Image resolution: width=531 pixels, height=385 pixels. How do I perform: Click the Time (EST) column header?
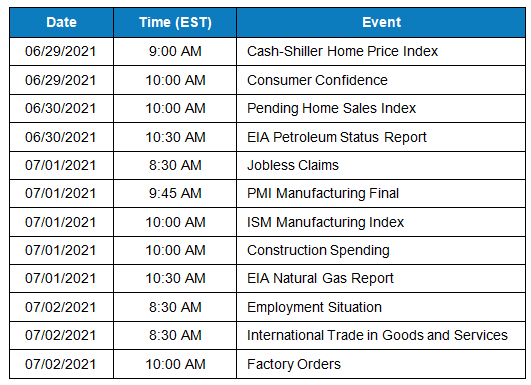click(175, 22)
